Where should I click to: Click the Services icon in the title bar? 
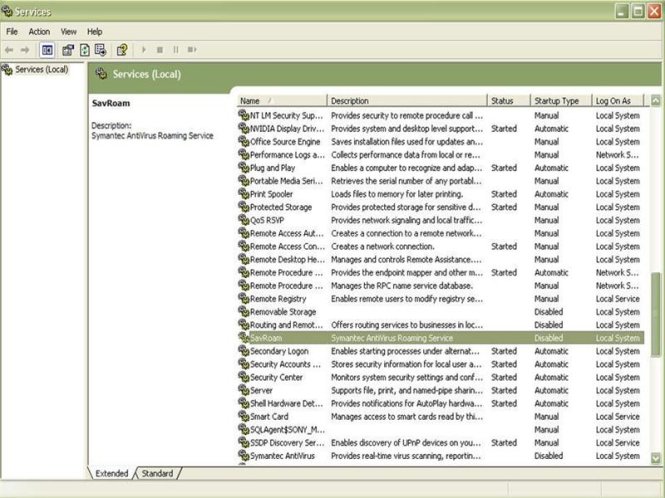point(7,11)
